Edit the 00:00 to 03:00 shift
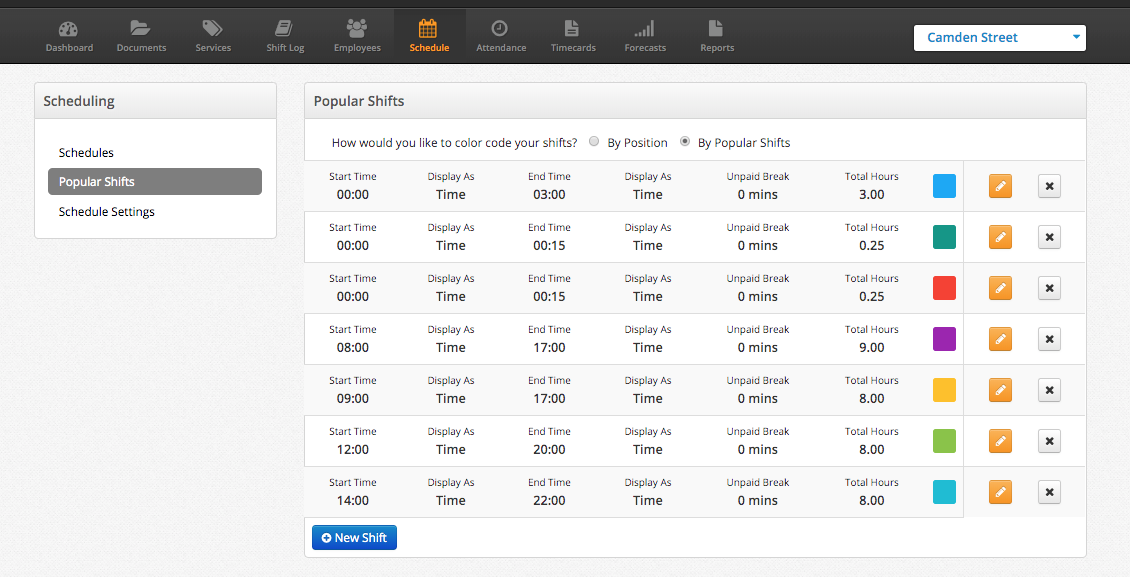The height and width of the screenshot is (577, 1130). [1000, 186]
